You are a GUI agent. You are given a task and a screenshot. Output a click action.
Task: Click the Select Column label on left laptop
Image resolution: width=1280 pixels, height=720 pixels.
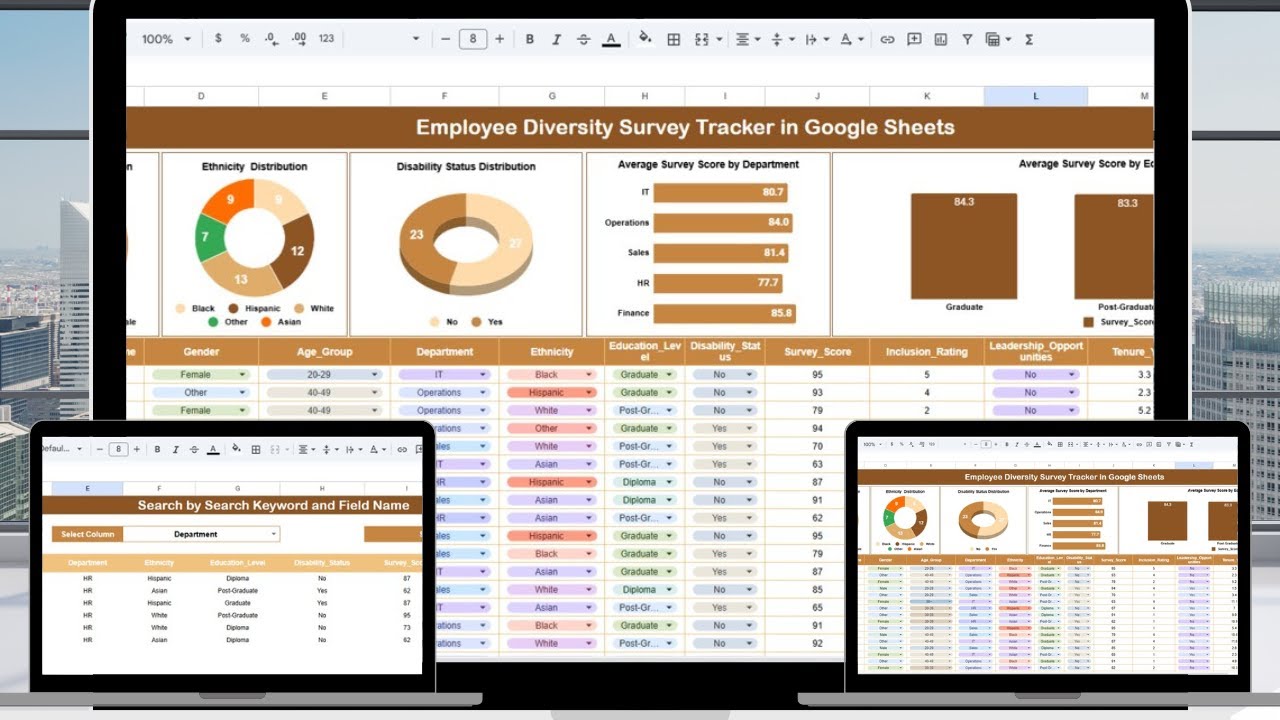coord(87,534)
